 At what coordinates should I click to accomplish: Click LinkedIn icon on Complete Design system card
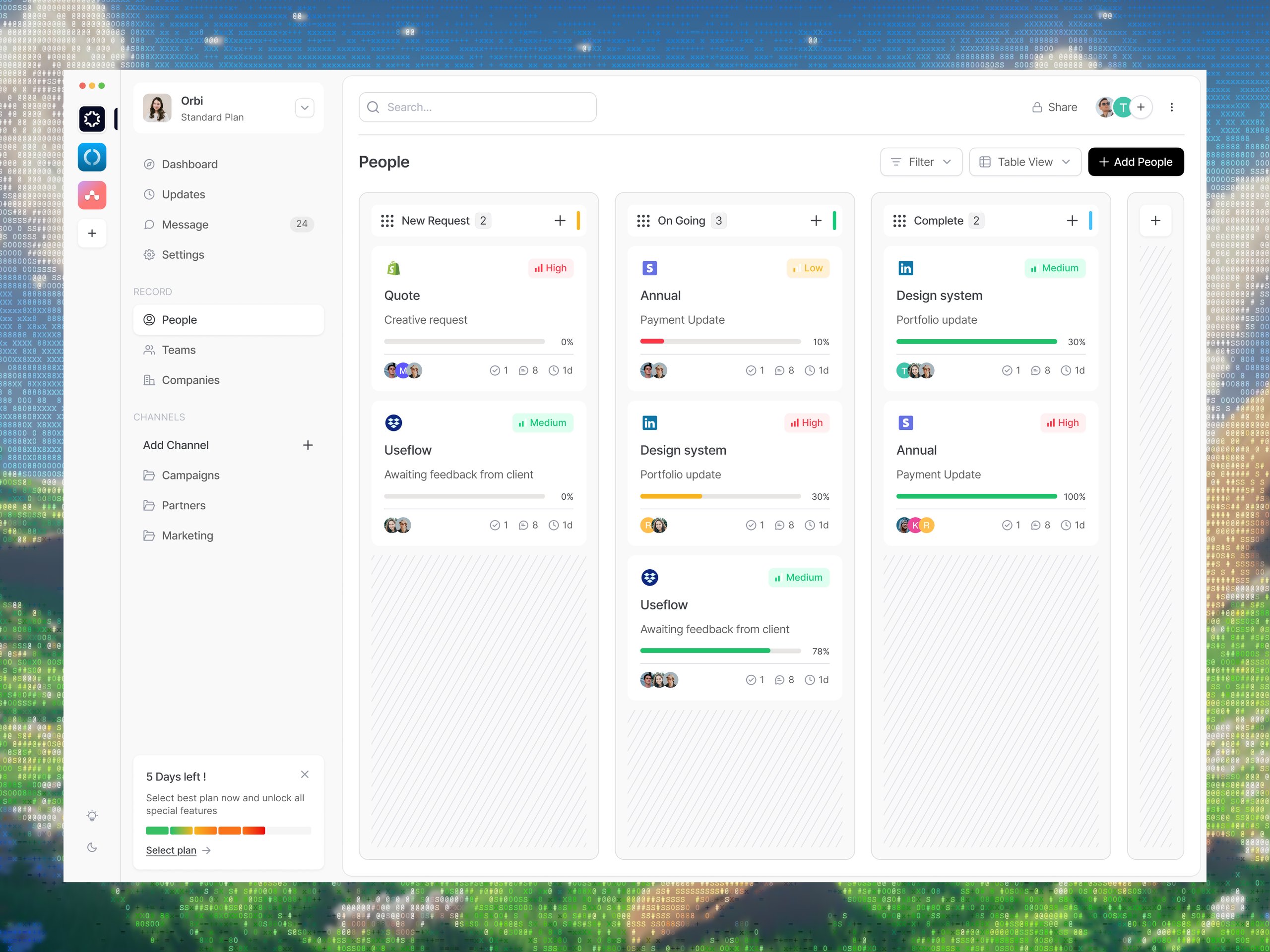pyautogui.click(x=905, y=268)
